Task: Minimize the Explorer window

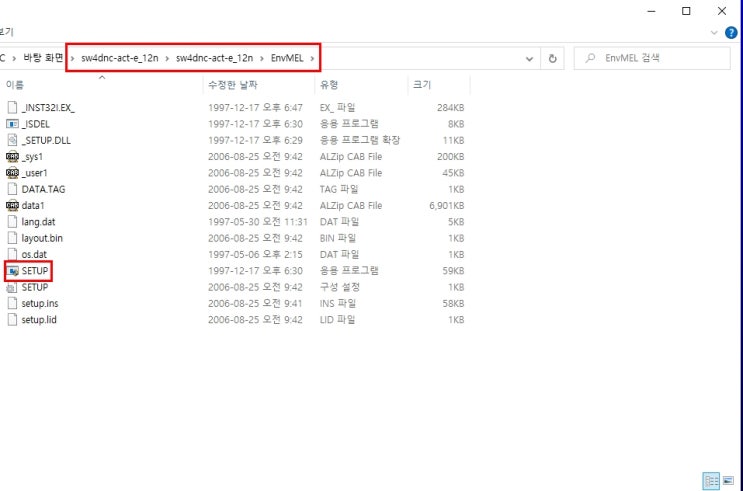Action: click(652, 11)
